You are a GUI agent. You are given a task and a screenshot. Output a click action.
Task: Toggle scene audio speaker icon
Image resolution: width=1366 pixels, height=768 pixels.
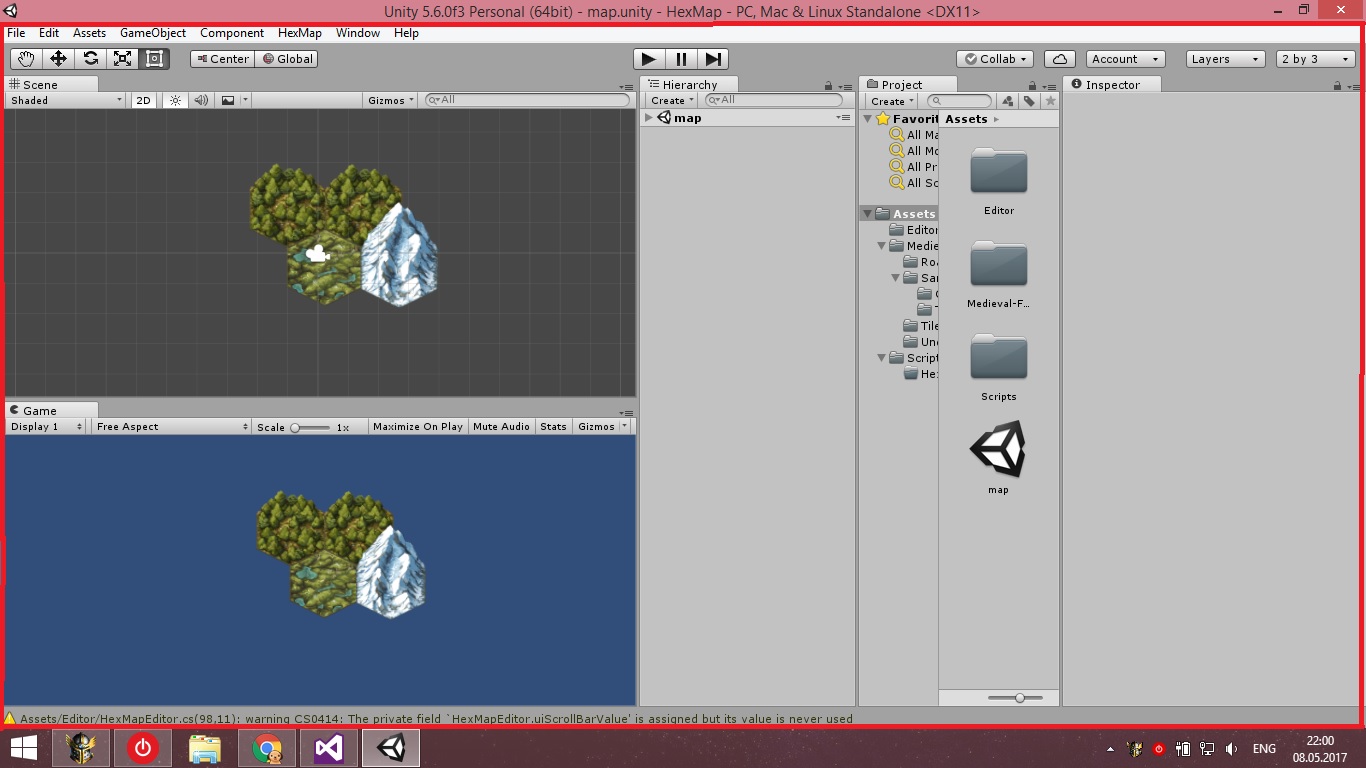point(201,100)
